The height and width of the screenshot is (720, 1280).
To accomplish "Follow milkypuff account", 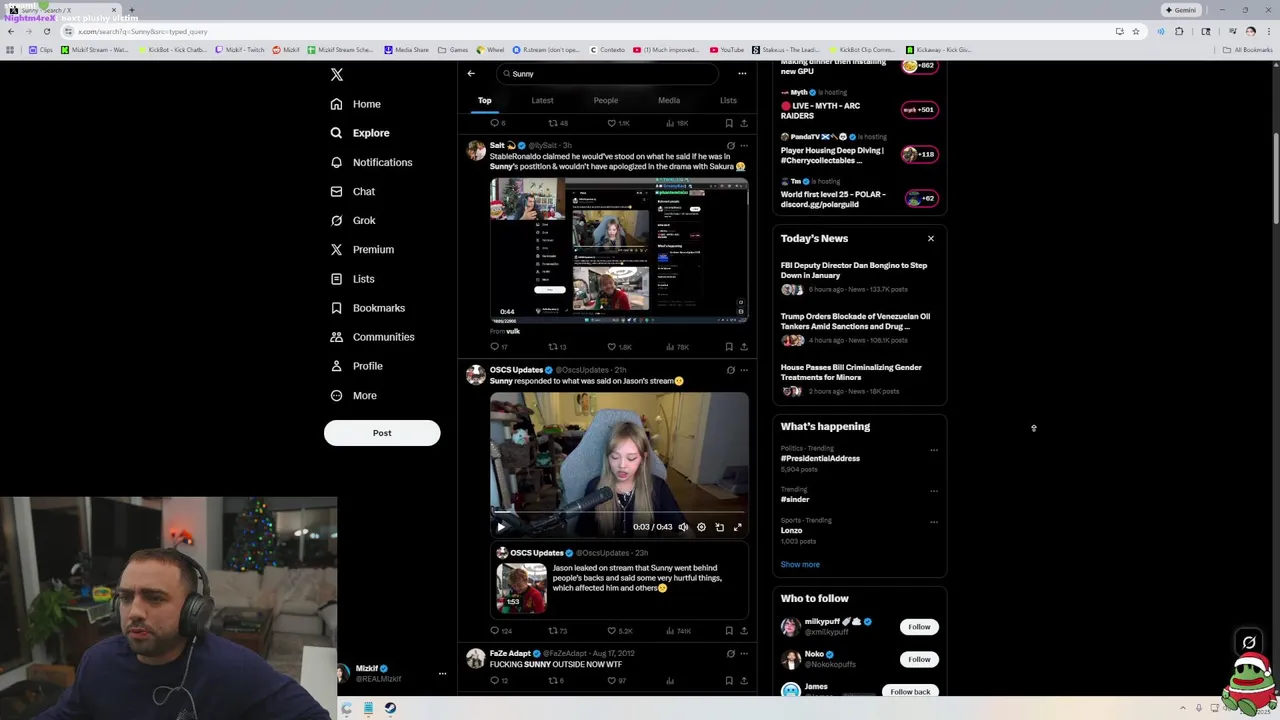I will [919, 627].
